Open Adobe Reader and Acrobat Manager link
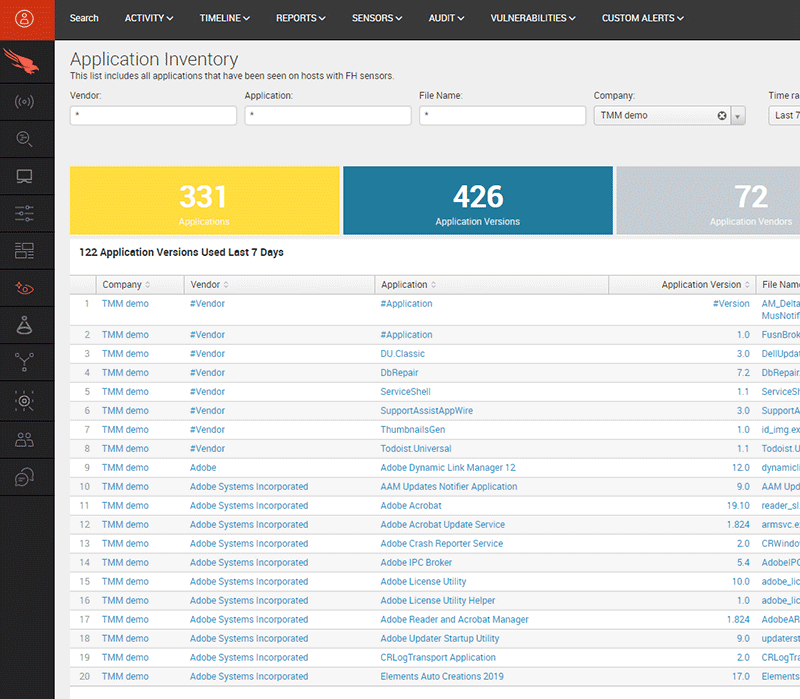The image size is (800, 699). (455, 619)
